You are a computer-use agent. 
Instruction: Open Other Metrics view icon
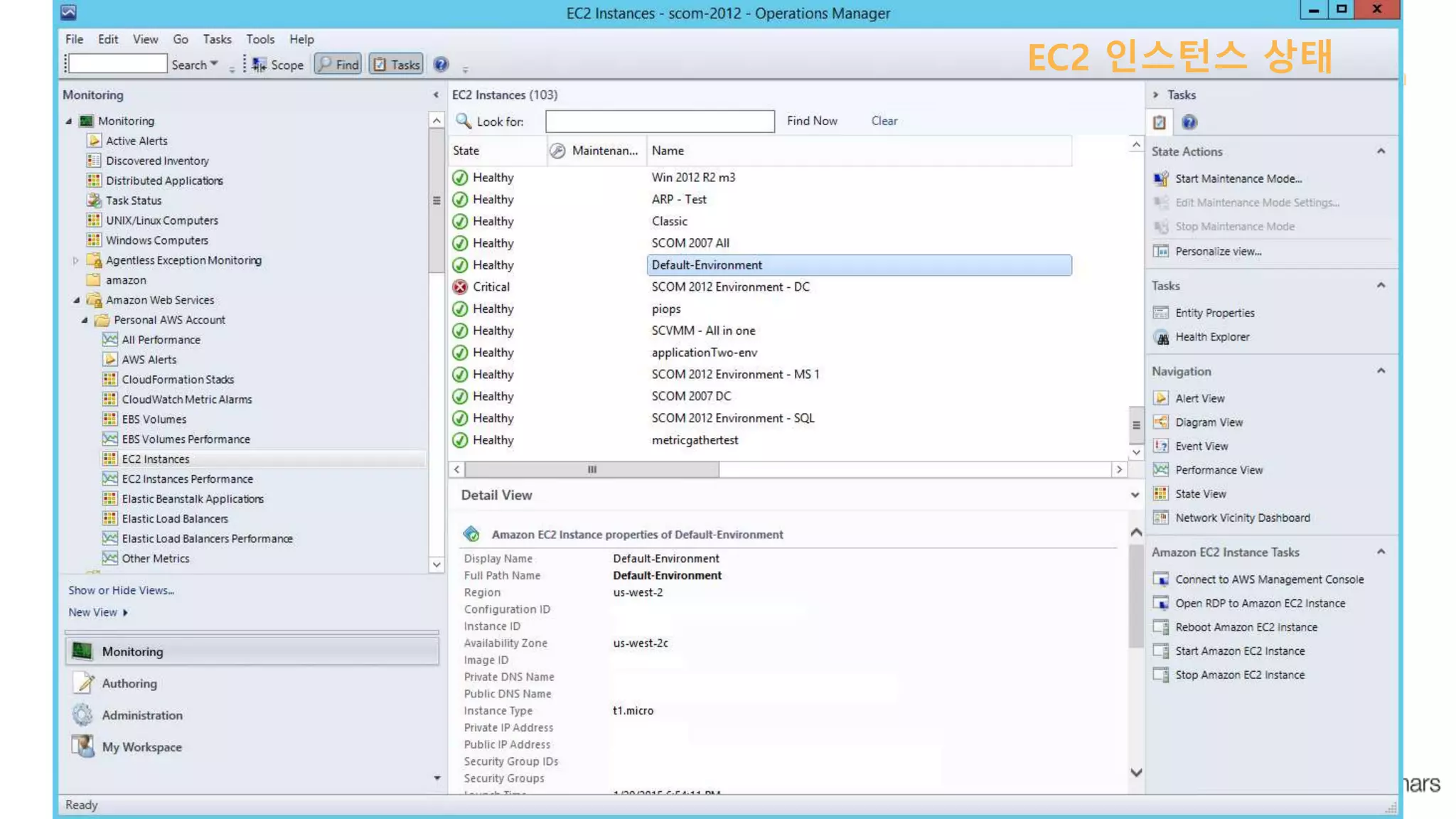pos(109,559)
